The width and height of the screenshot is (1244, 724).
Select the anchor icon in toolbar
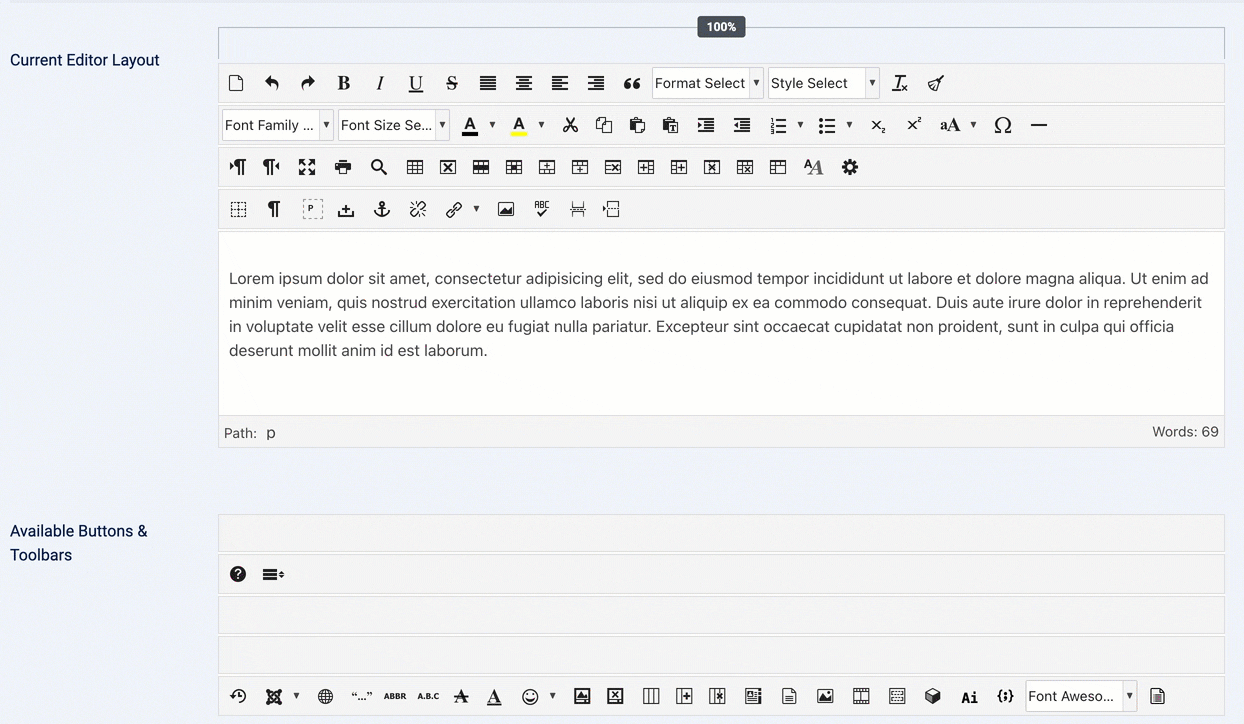[x=381, y=209]
